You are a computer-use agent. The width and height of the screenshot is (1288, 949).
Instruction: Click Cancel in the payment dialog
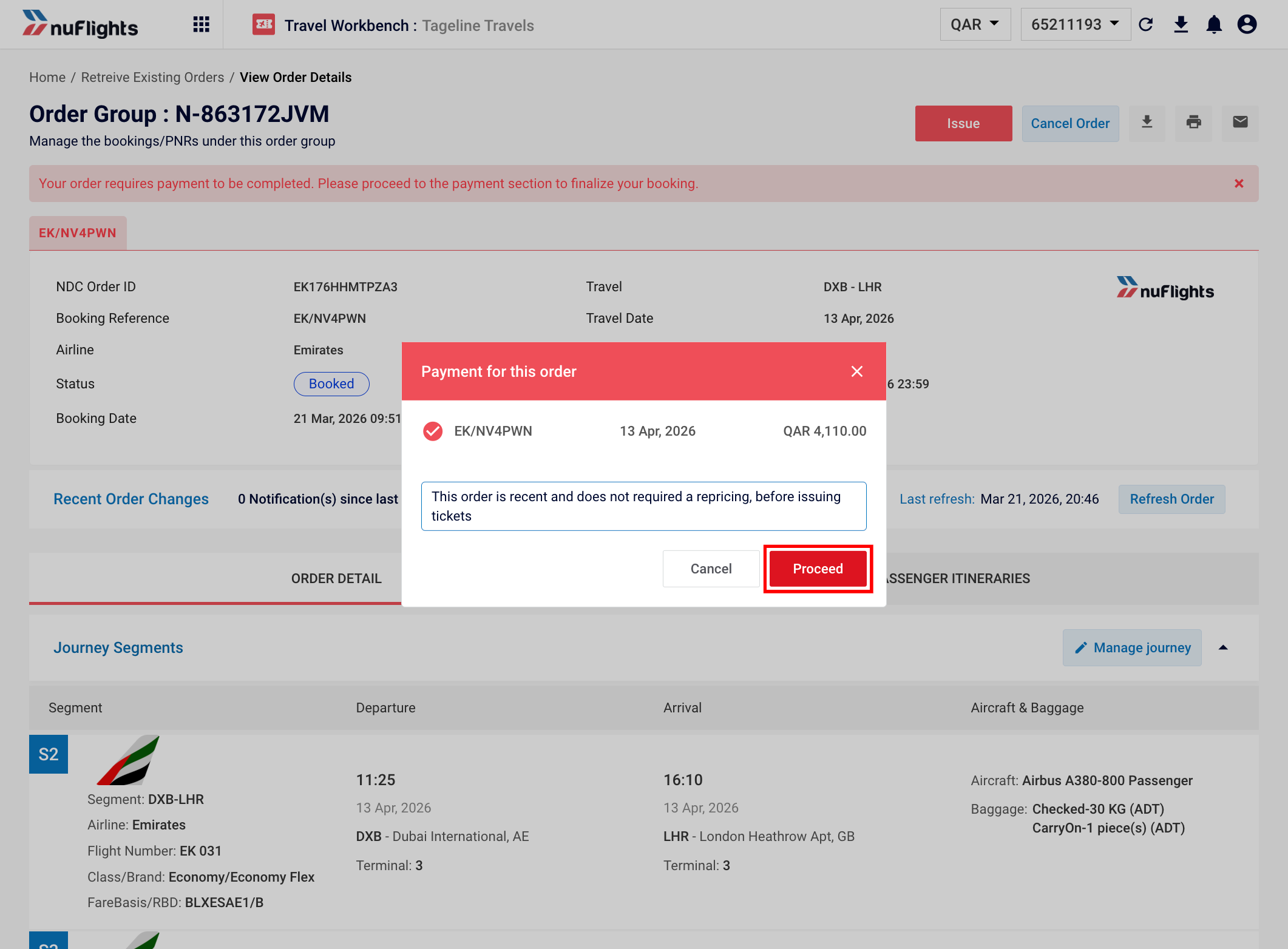click(x=711, y=569)
